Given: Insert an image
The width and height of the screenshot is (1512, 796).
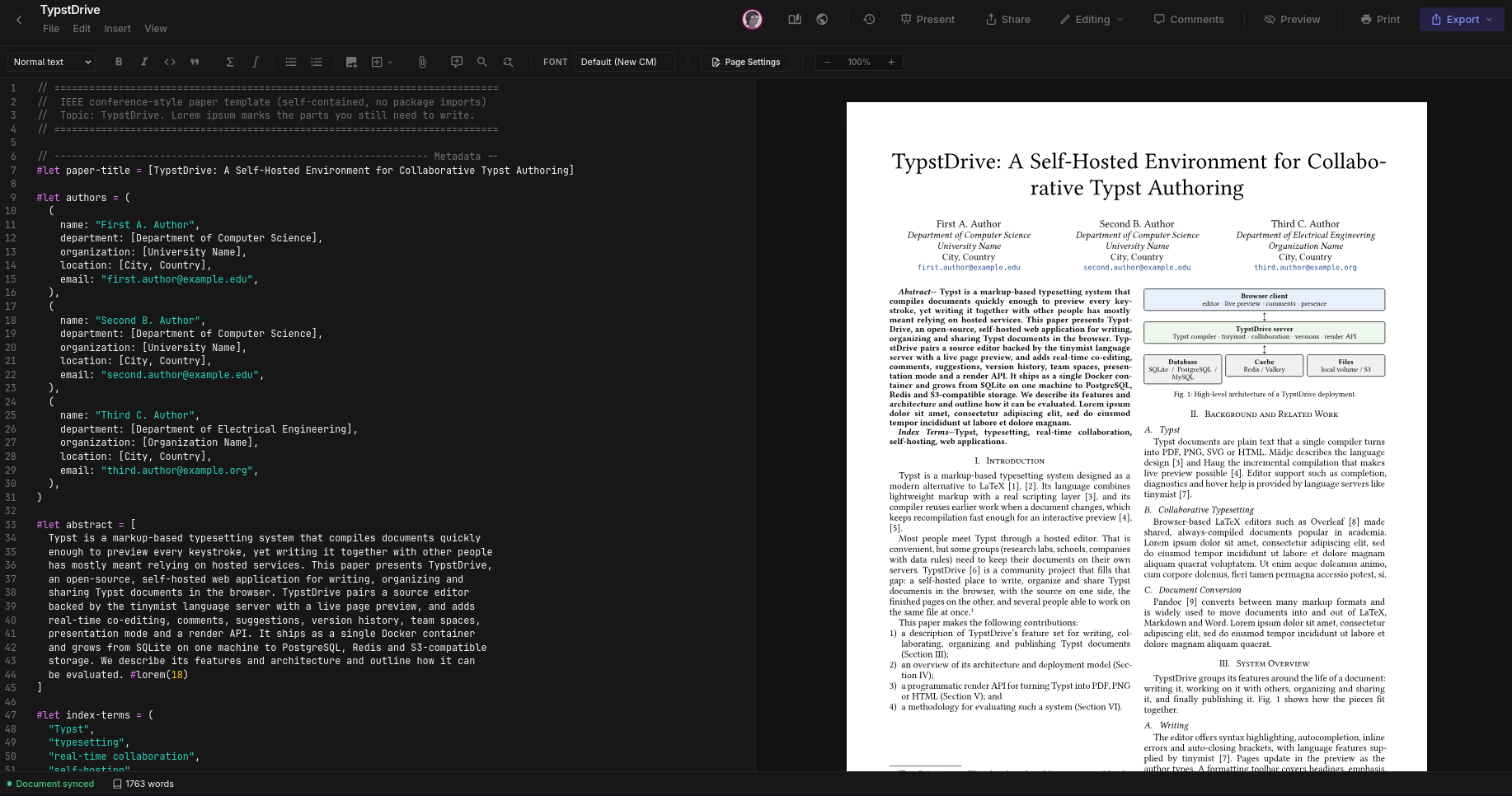Looking at the screenshot, I should pos(352,62).
